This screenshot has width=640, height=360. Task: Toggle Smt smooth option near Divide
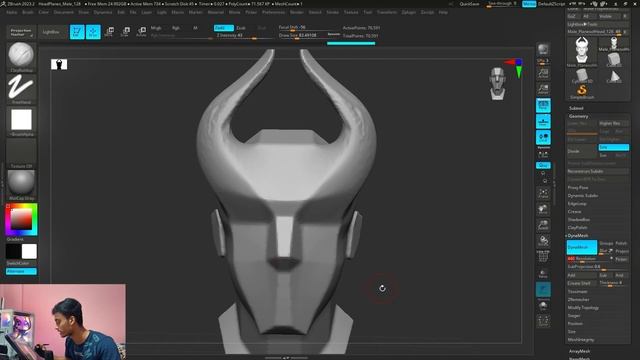click(613, 147)
